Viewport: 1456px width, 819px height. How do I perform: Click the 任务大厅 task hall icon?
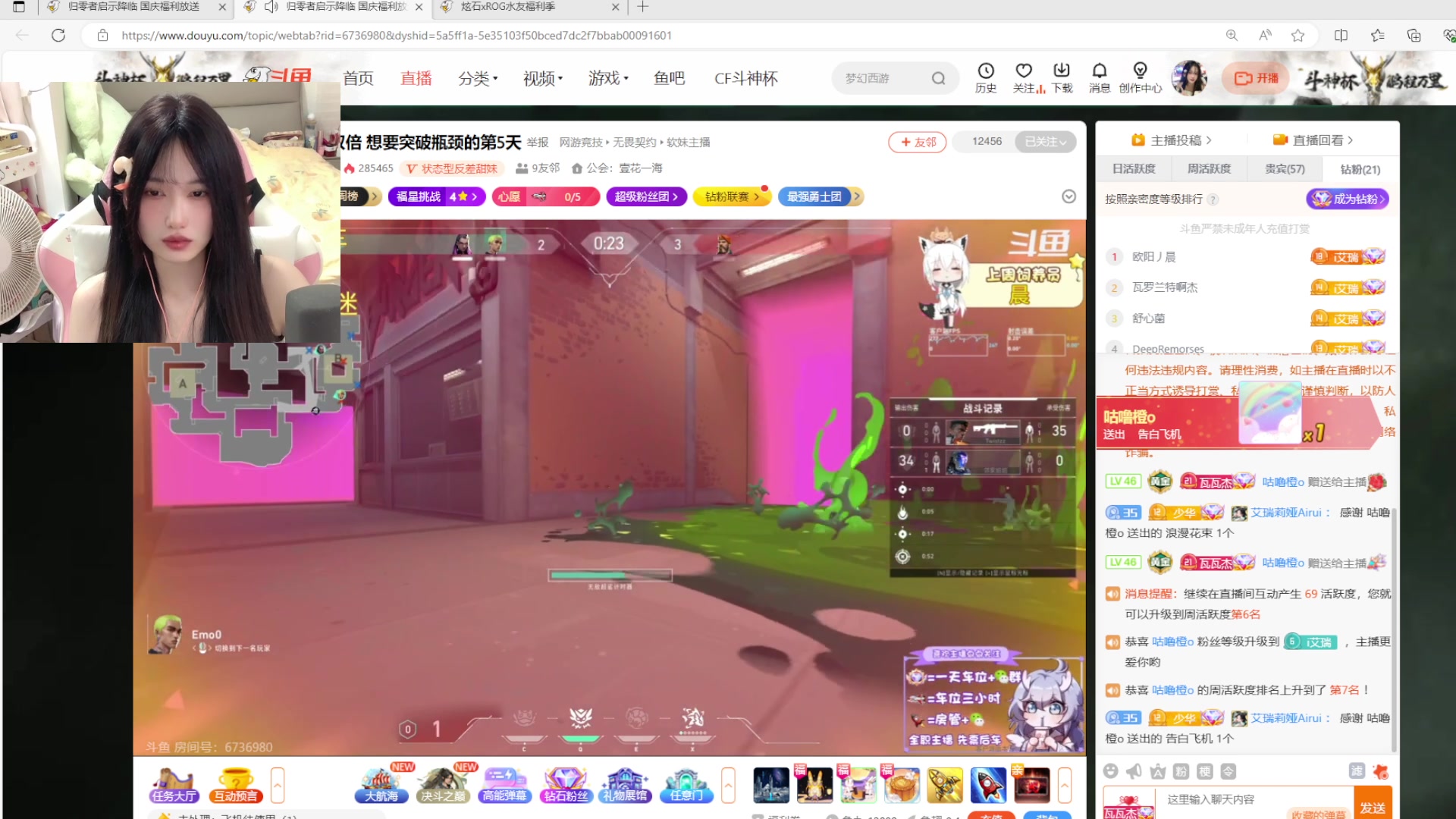174,785
